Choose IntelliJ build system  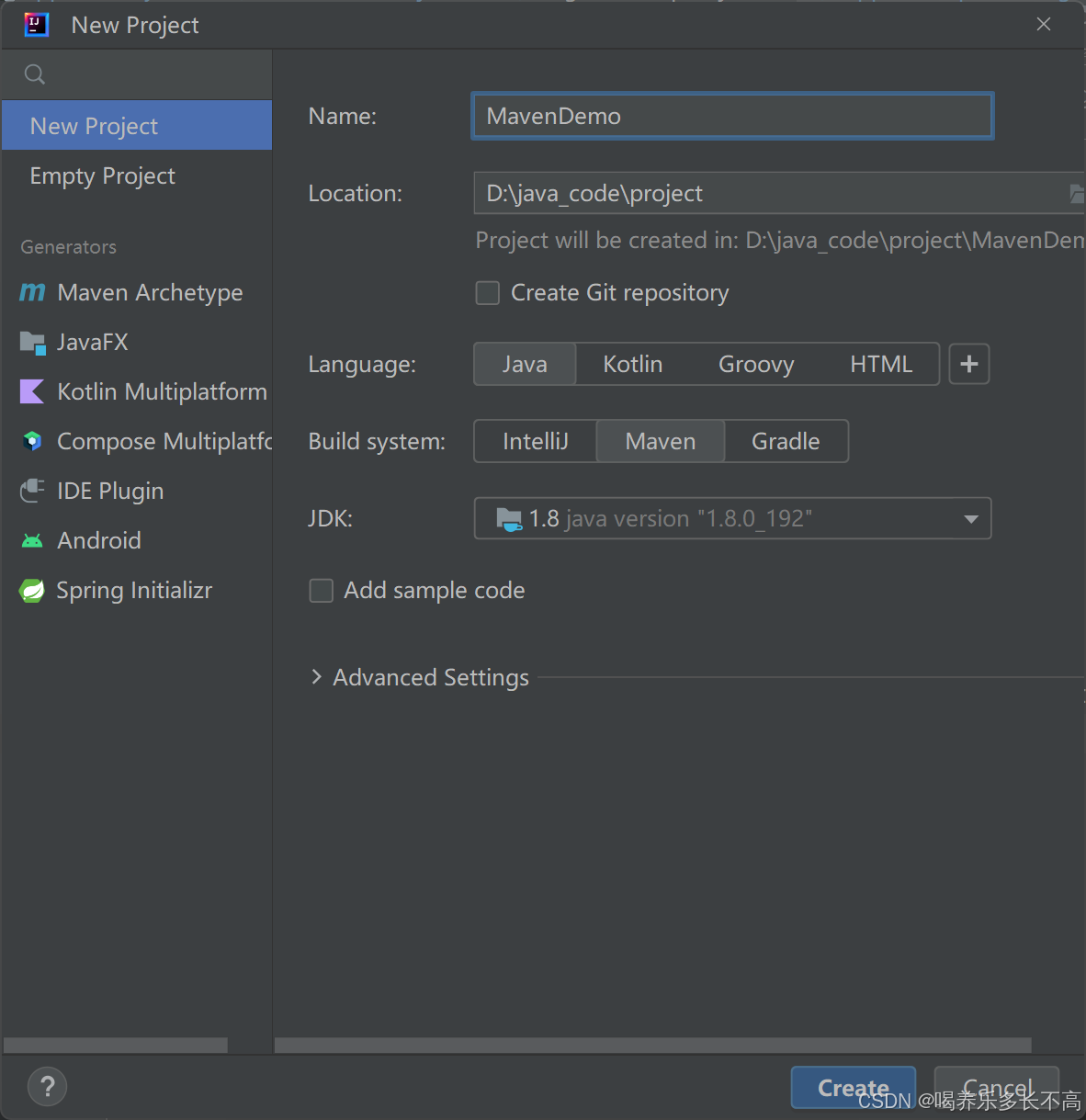coord(536,441)
